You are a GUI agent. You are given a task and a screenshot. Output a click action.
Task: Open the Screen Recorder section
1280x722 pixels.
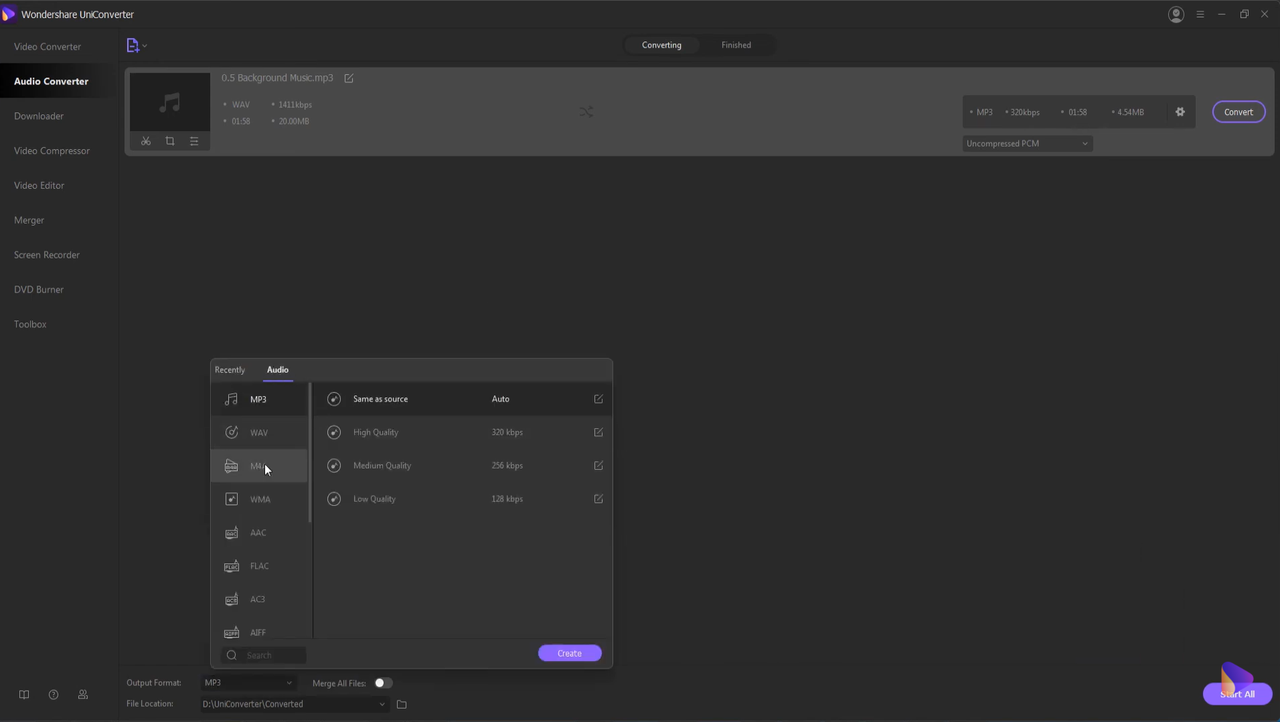46,254
